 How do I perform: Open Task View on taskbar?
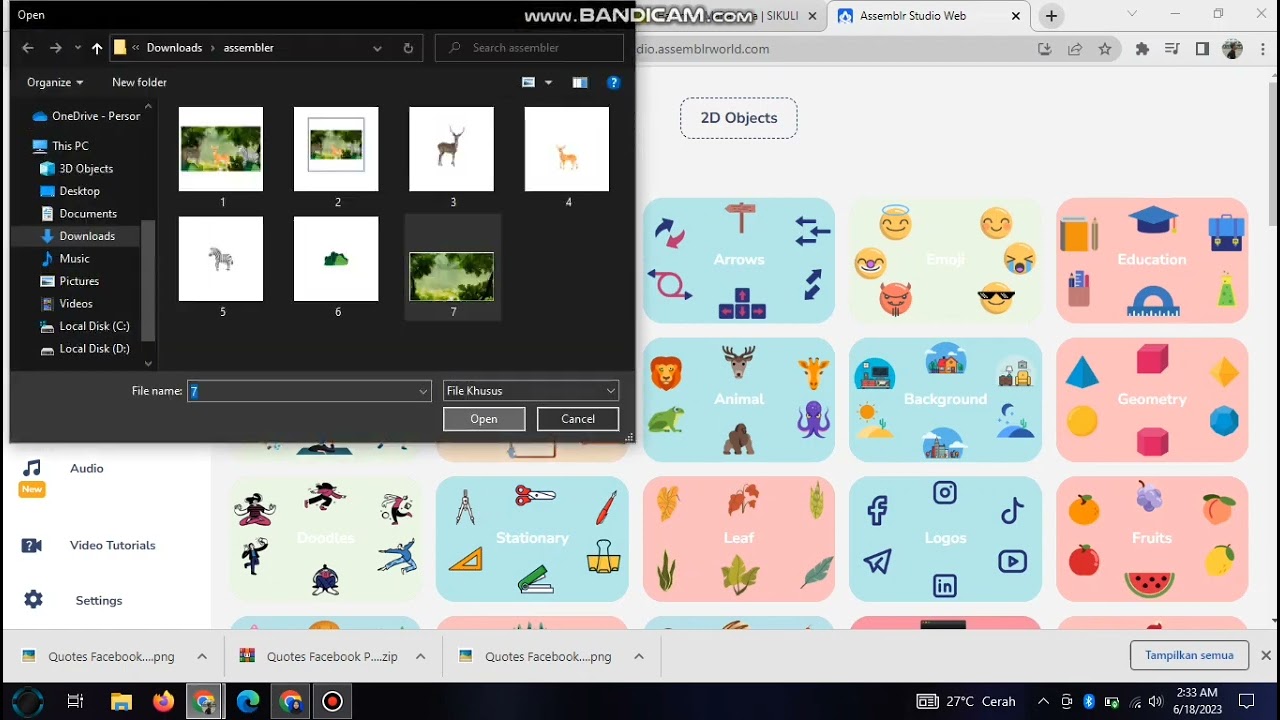pos(75,701)
